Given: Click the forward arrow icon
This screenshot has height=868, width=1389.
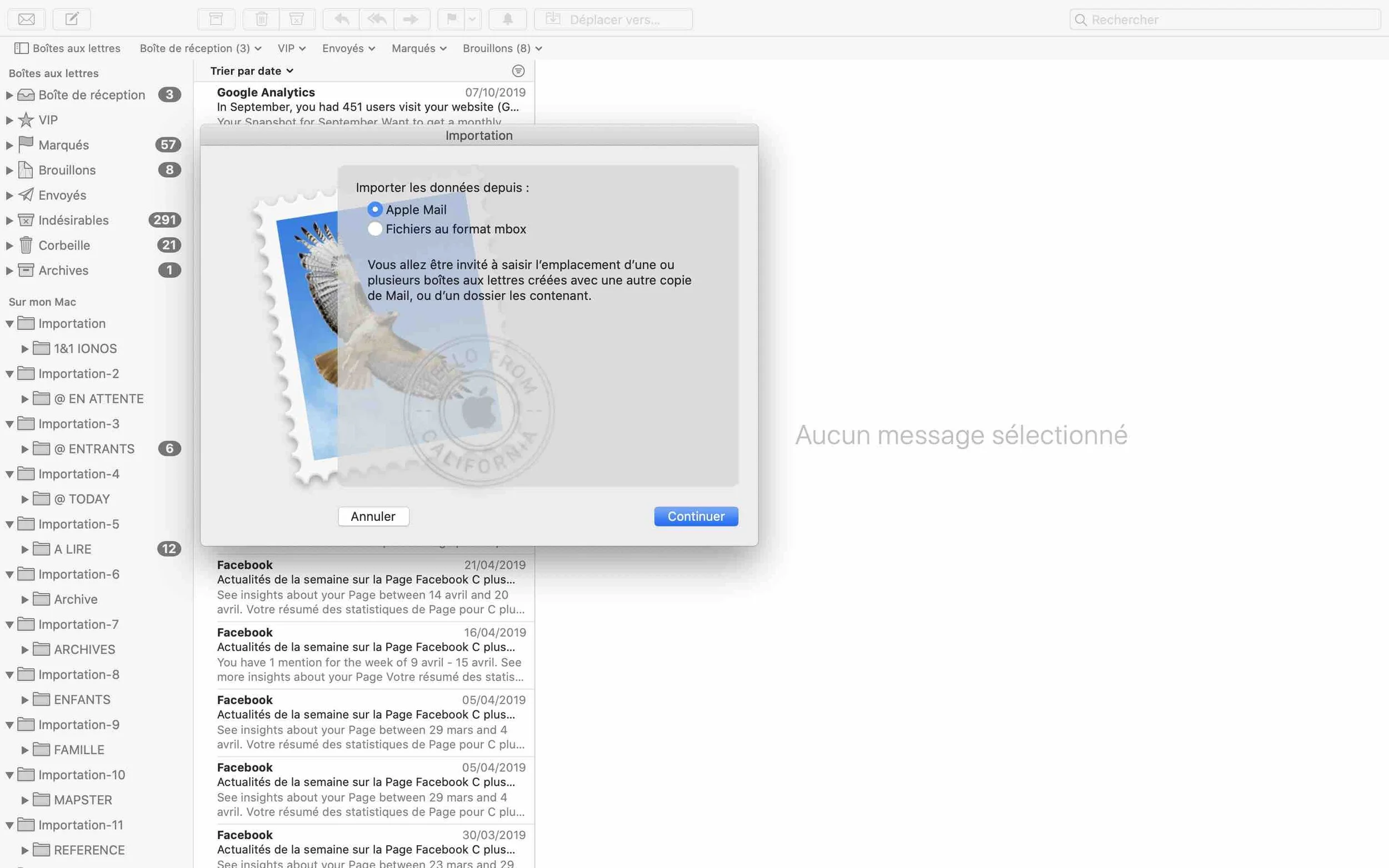Looking at the screenshot, I should click(411, 19).
